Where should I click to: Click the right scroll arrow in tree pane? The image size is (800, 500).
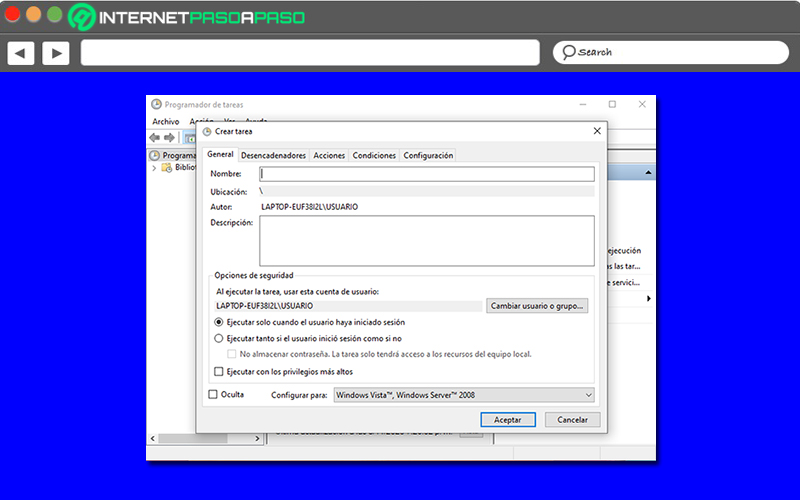[257, 438]
